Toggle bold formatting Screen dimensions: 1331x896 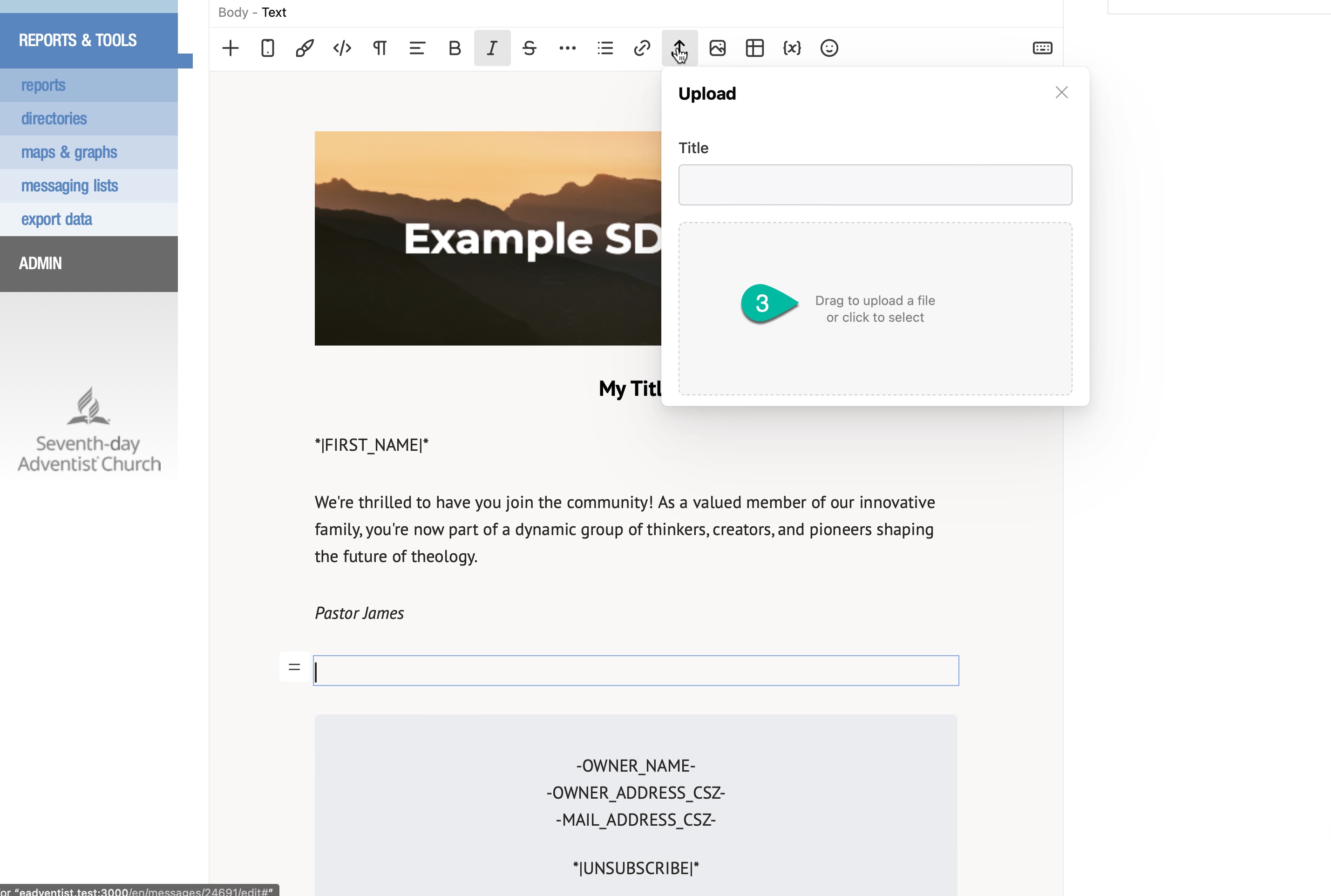[x=455, y=48]
